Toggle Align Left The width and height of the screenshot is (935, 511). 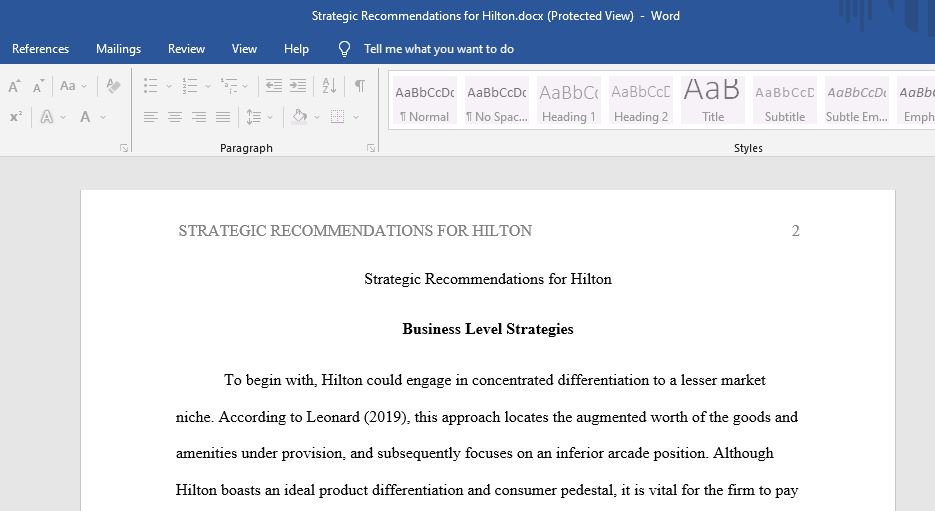click(151, 117)
